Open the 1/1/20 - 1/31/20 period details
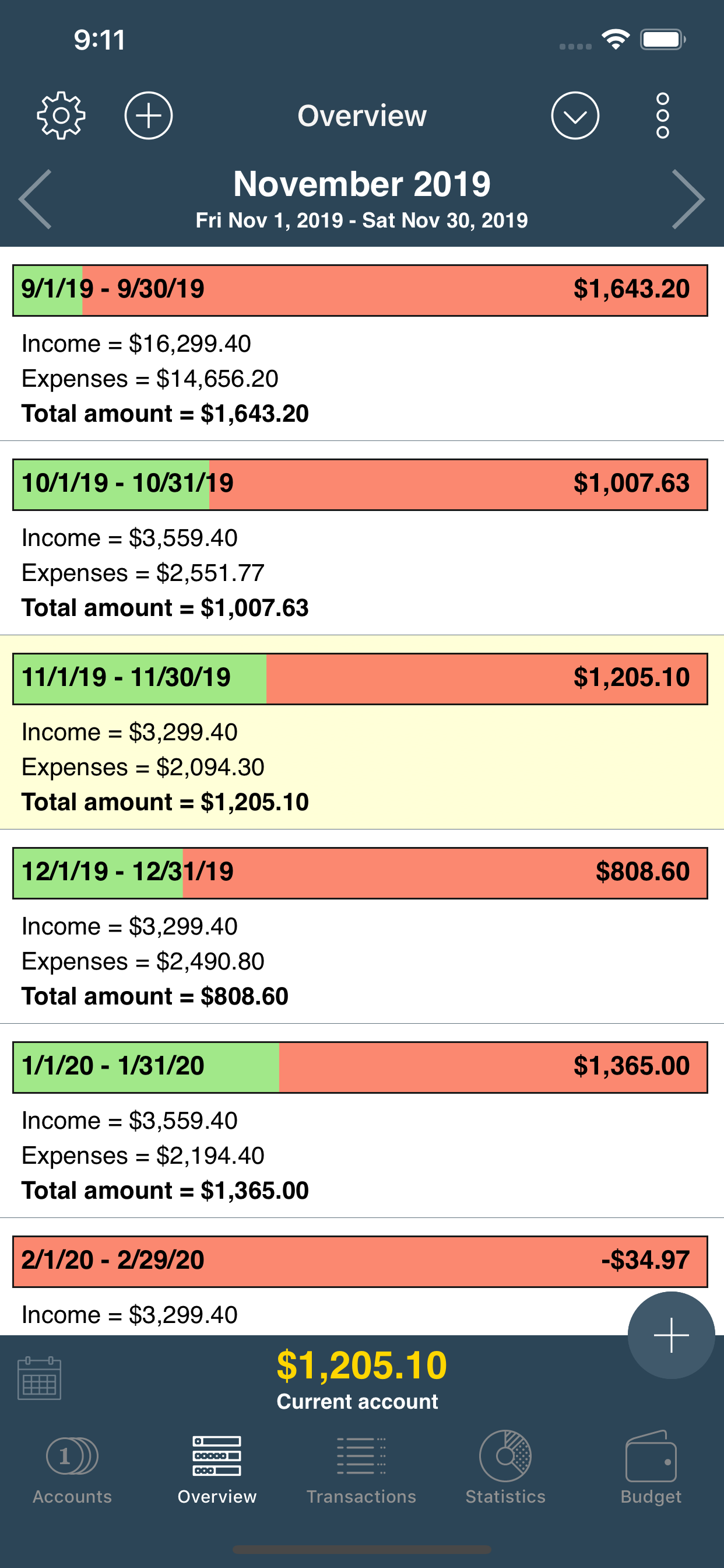Viewport: 724px width, 1568px height. tap(360, 1121)
